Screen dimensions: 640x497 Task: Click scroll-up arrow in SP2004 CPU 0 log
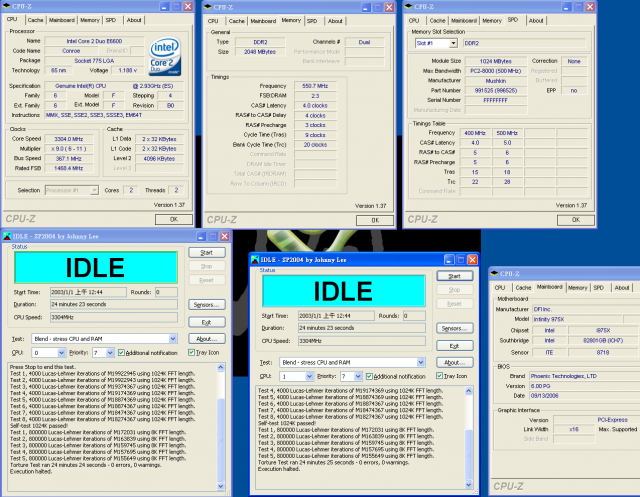[221, 367]
